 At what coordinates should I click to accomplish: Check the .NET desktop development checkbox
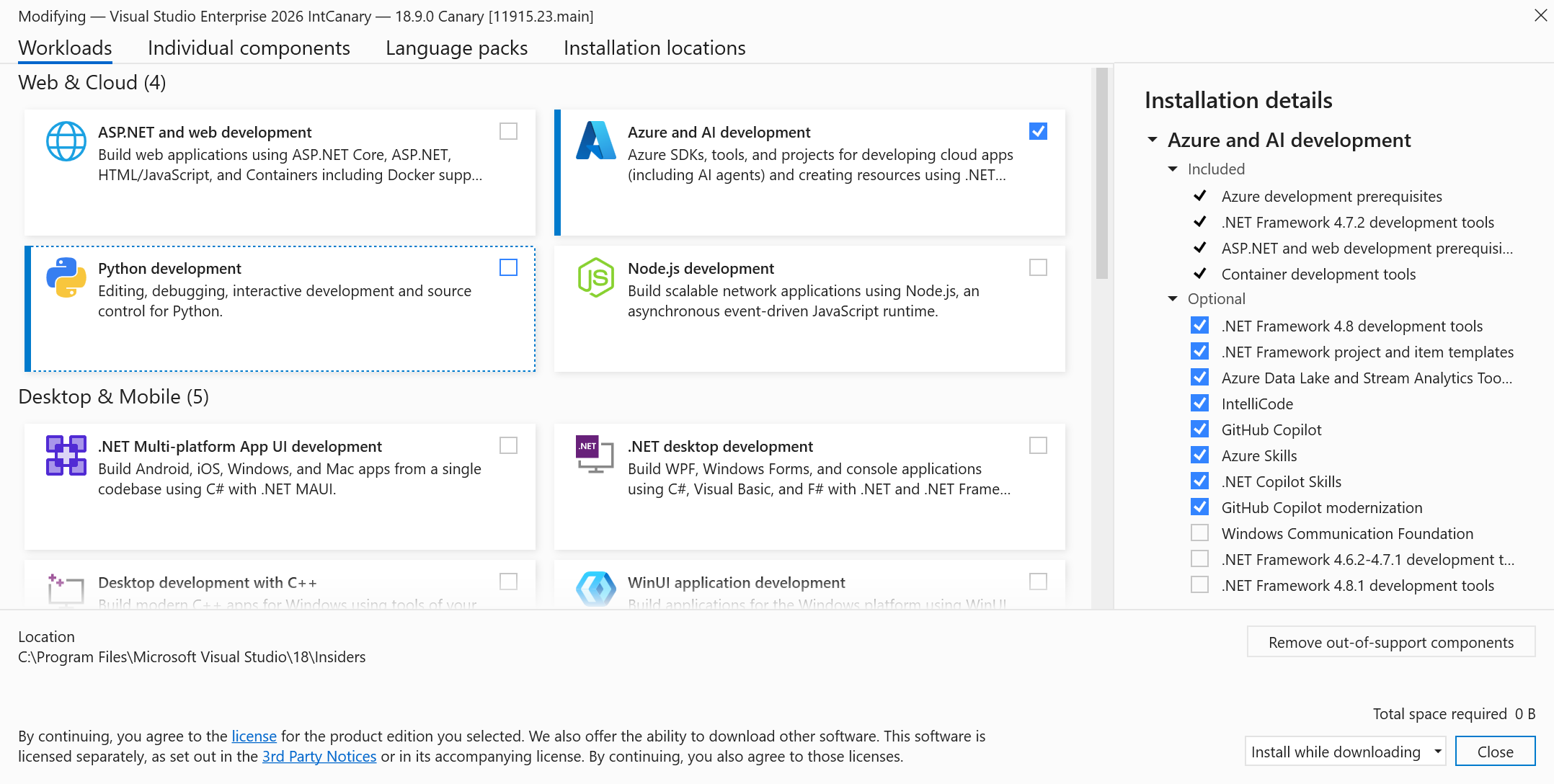click(x=1038, y=445)
